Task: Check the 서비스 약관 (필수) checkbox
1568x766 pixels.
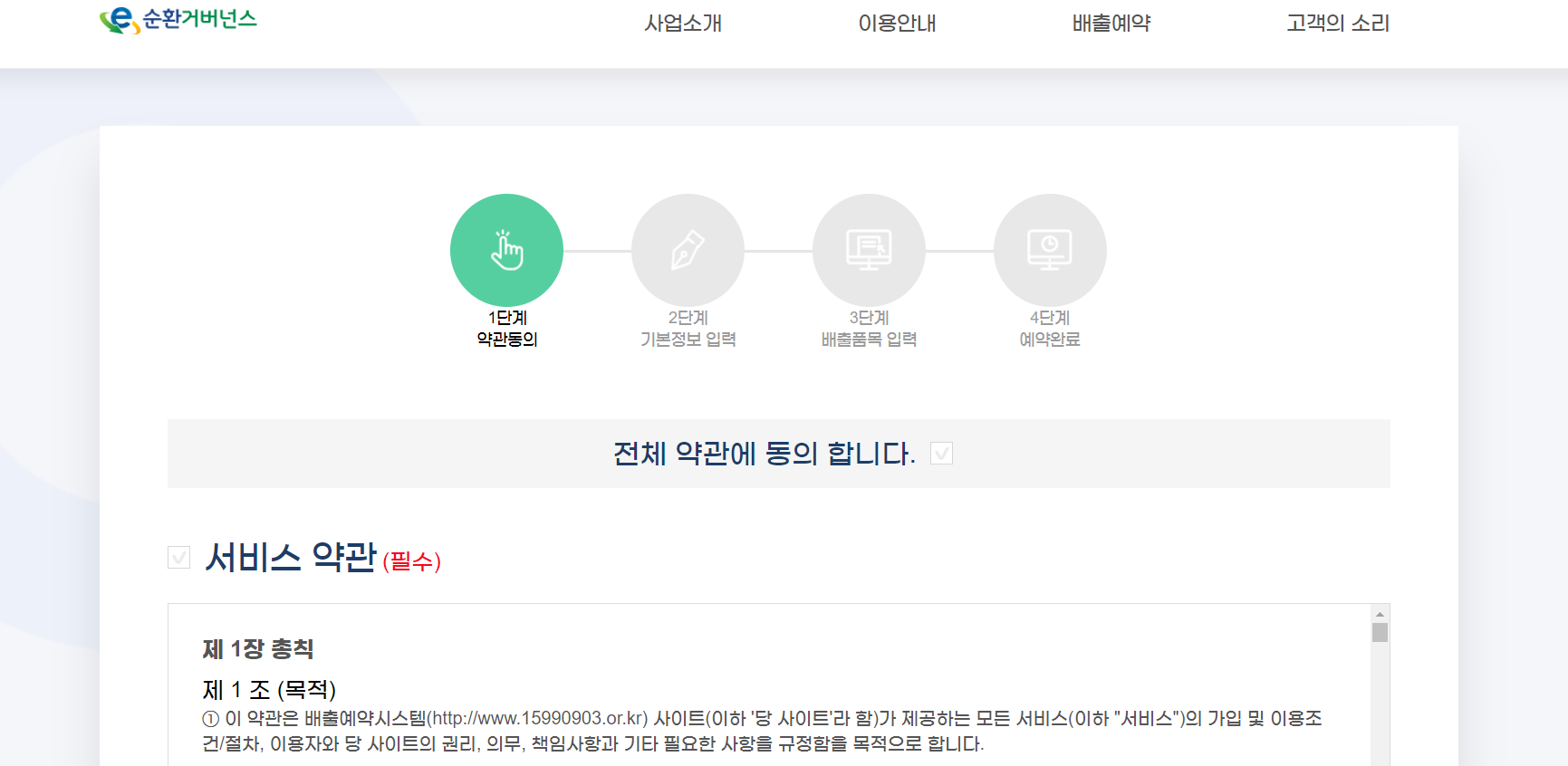Action: point(179,557)
